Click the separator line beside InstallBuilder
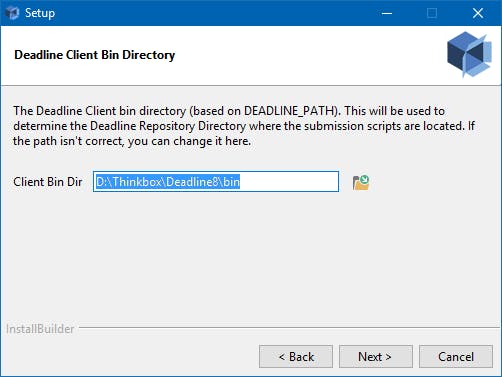The image size is (502, 377). [289, 328]
